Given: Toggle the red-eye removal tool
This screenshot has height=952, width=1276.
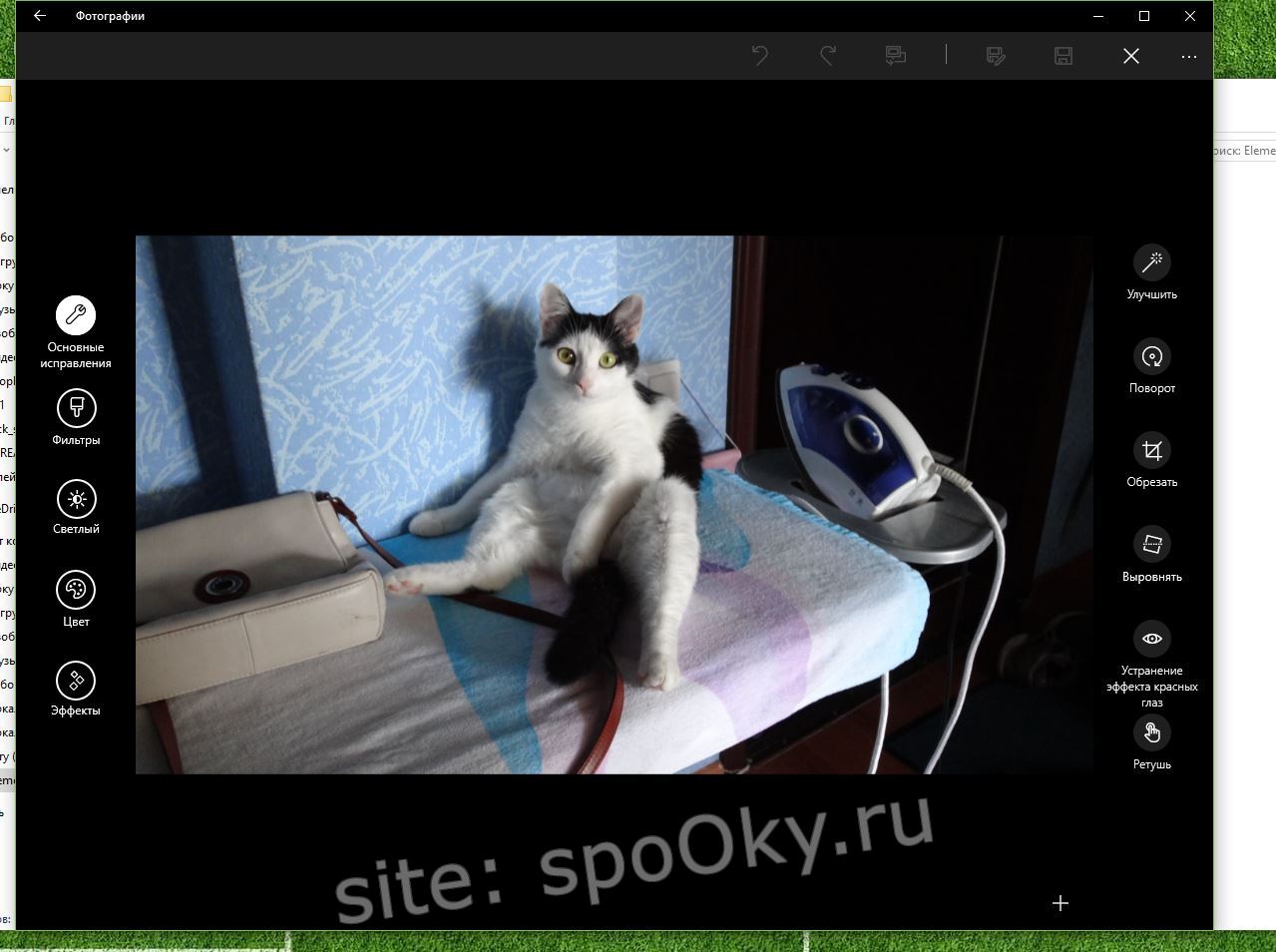Looking at the screenshot, I should [1151, 638].
